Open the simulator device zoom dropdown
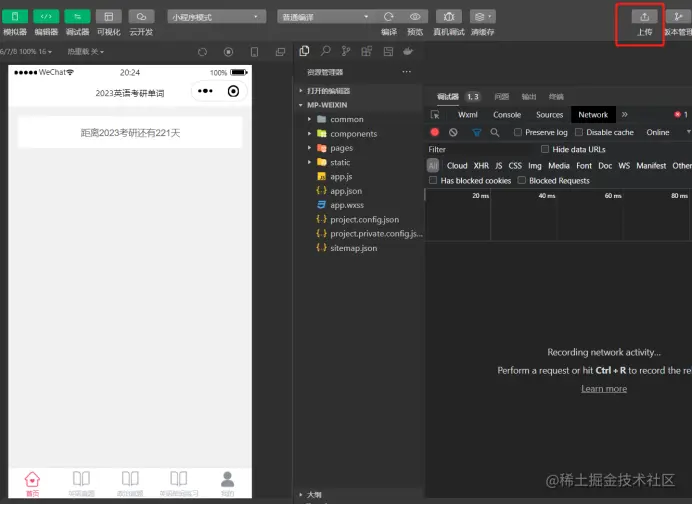 (x=26, y=52)
